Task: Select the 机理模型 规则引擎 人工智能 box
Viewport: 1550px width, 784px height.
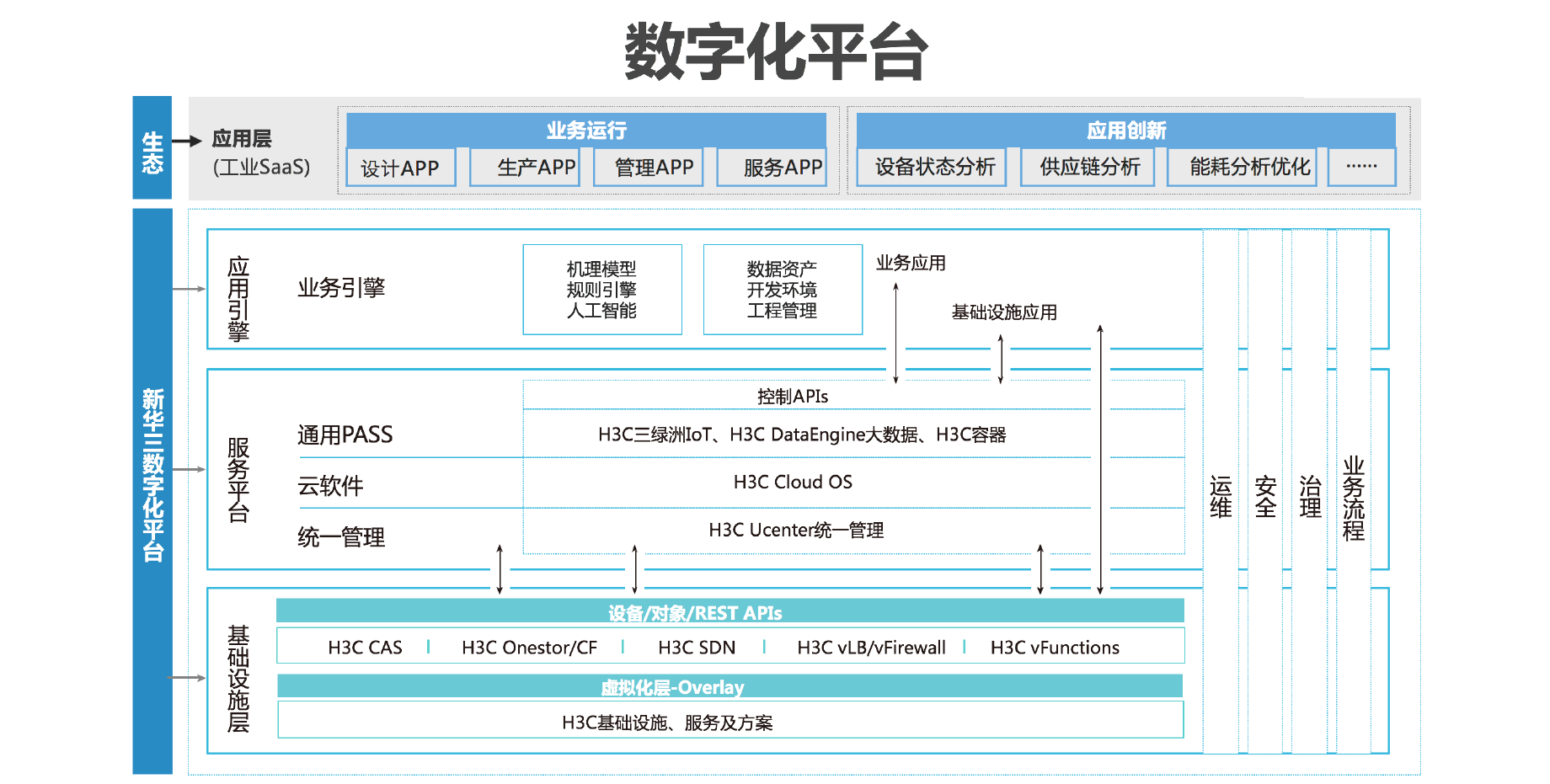Action: [601, 290]
